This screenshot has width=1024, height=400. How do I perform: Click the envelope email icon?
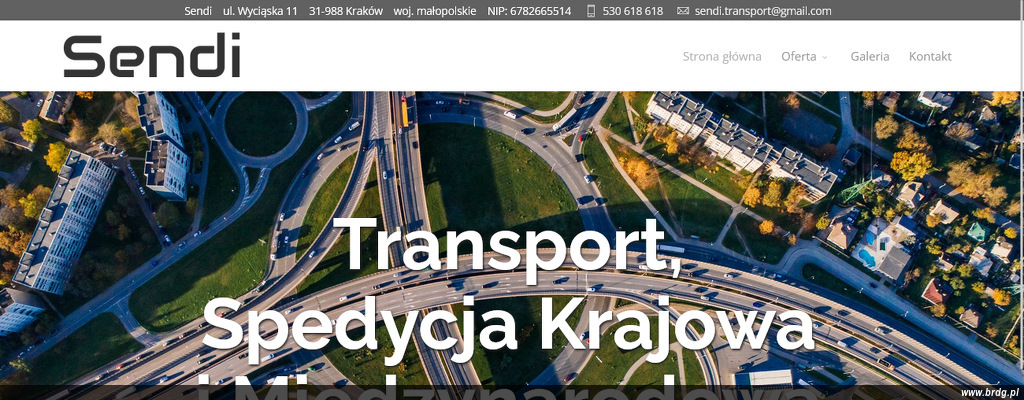[683, 11]
